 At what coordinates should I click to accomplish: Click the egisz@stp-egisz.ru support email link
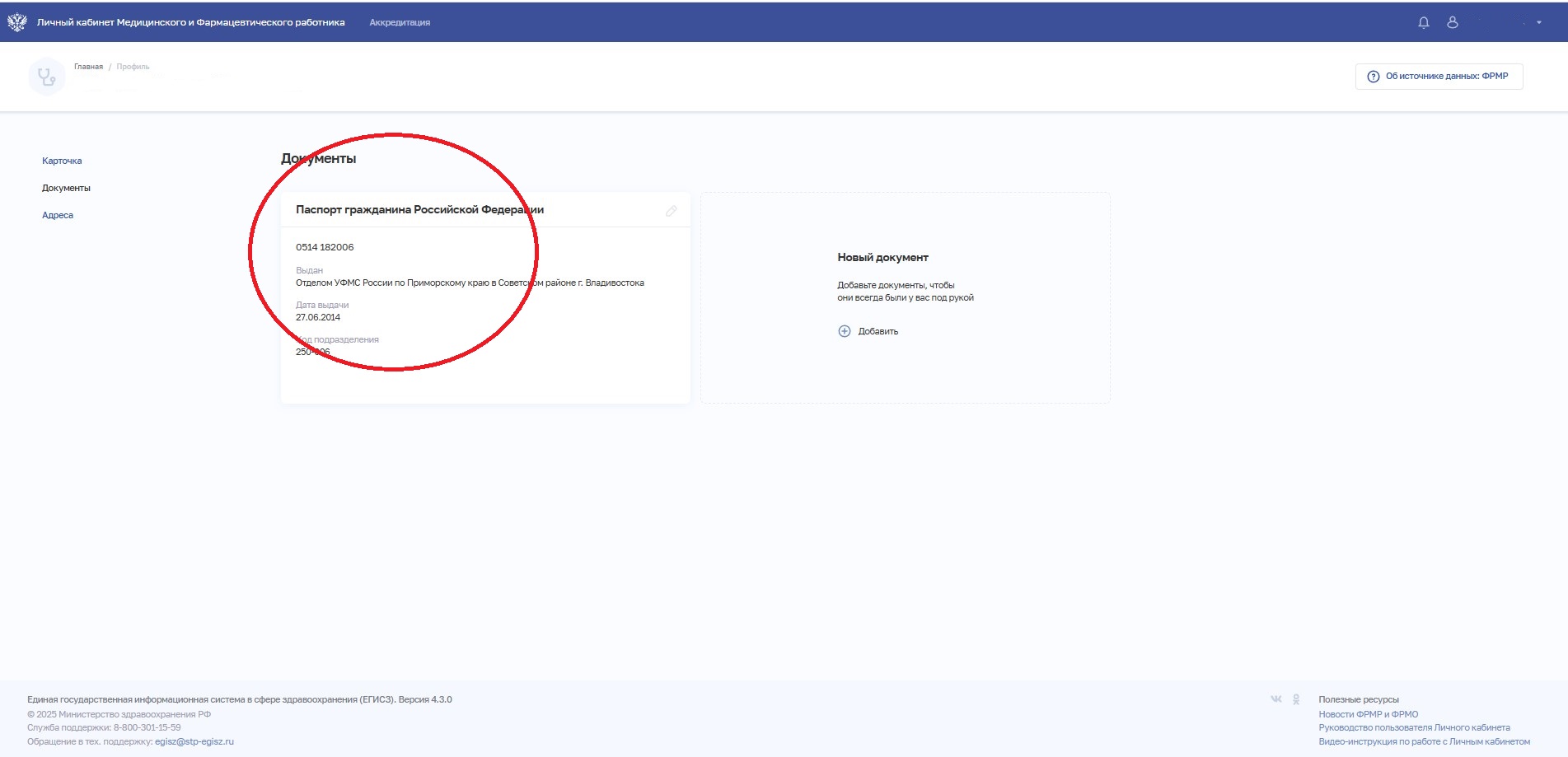click(x=194, y=741)
